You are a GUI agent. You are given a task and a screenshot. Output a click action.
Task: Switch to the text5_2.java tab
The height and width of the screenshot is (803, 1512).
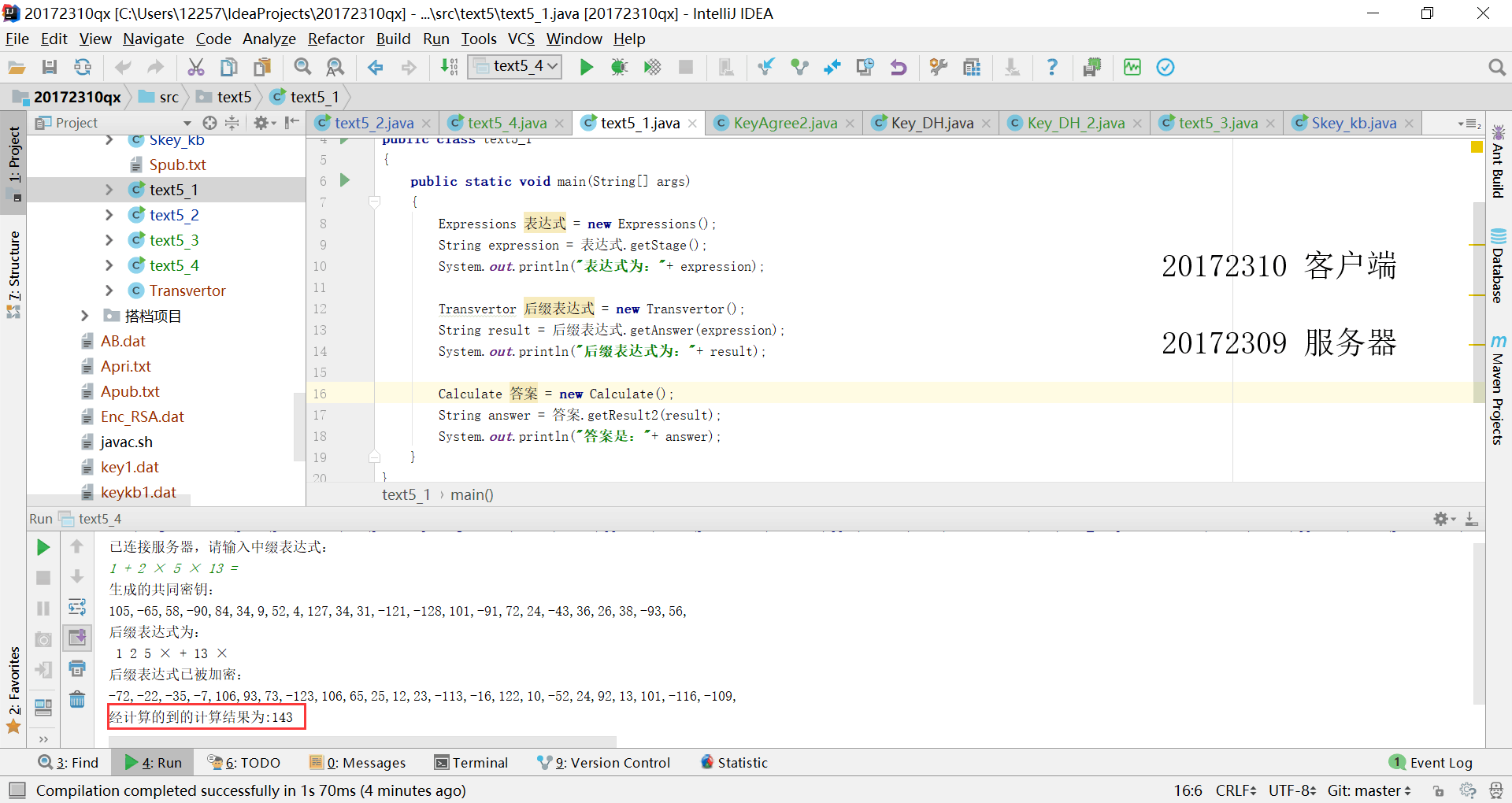[x=373, y=123]
